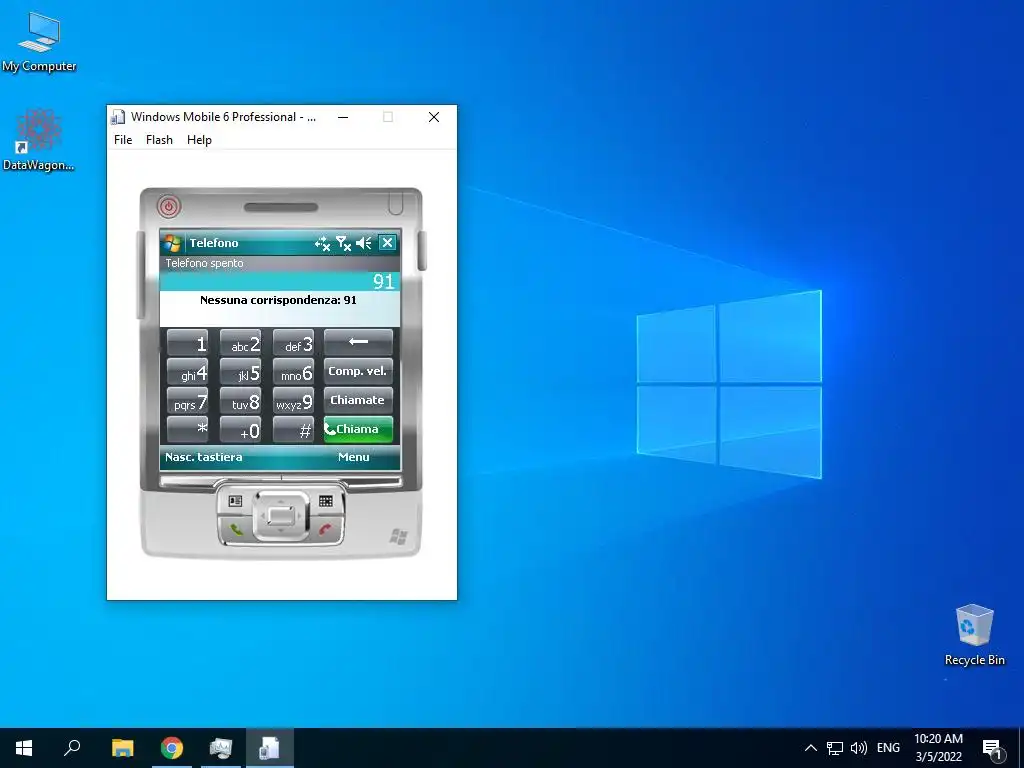Screen dimensions: 1024x768
Task: Click the side volume slider on device
Action: click(x=140, y=274)
